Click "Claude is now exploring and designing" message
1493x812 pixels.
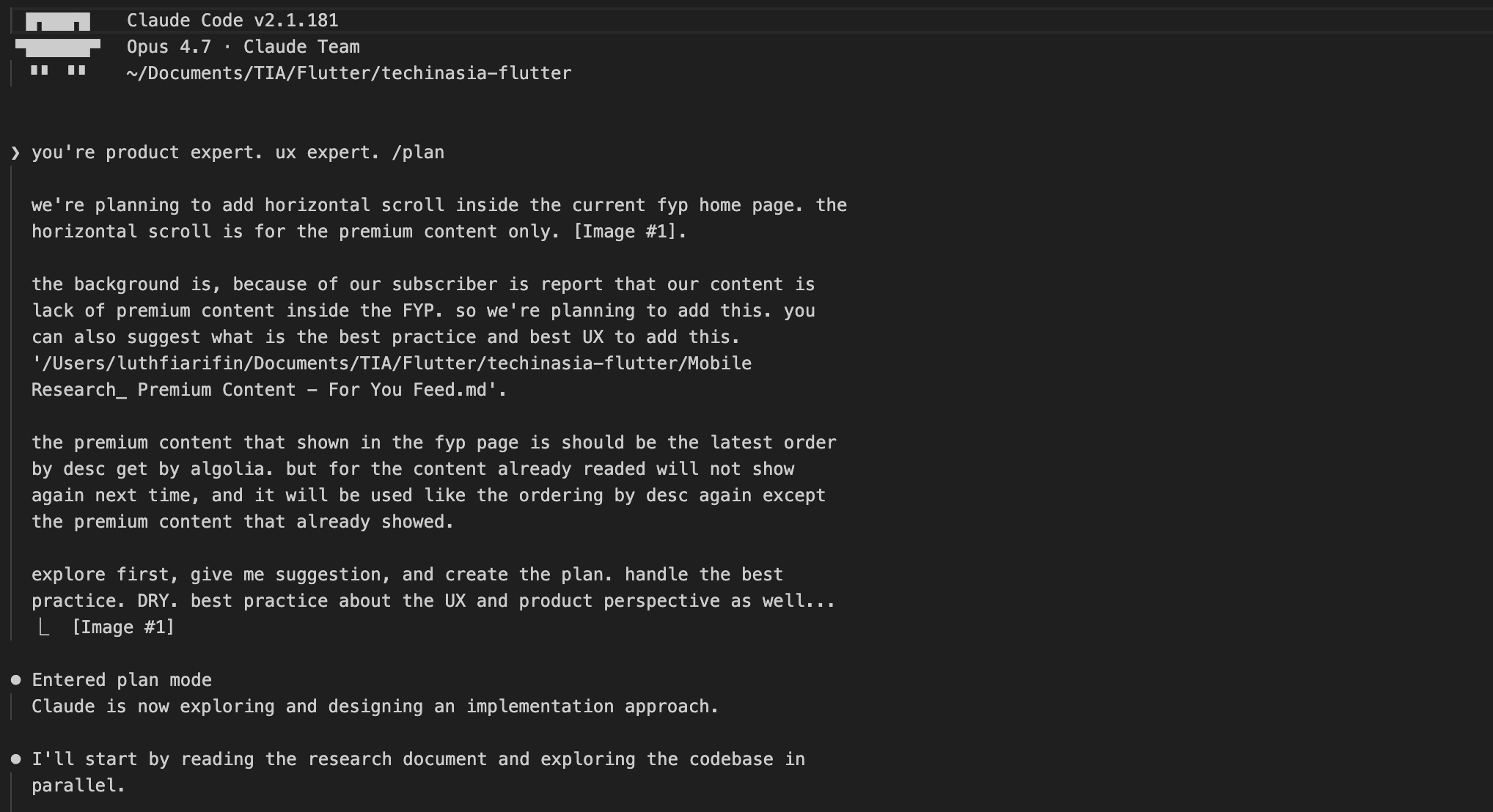pyautogui.click(x=375, y=706)
